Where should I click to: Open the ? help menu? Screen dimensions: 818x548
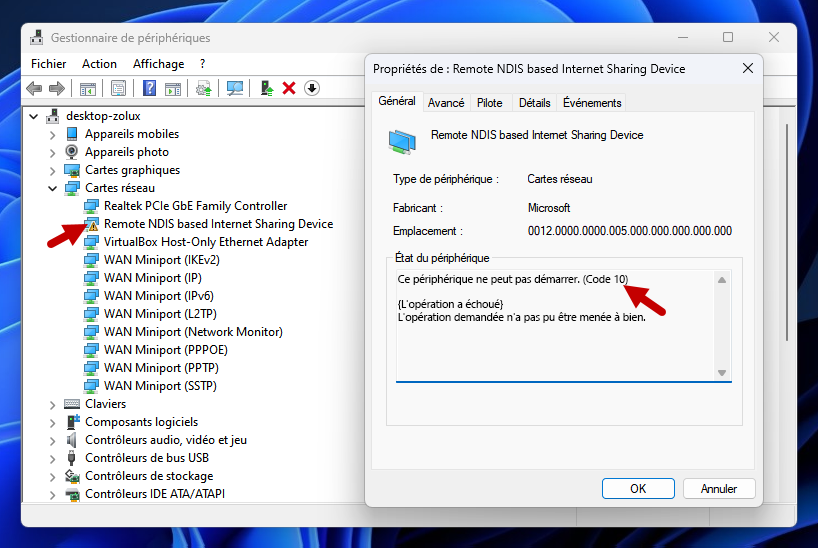coord(202,64)
